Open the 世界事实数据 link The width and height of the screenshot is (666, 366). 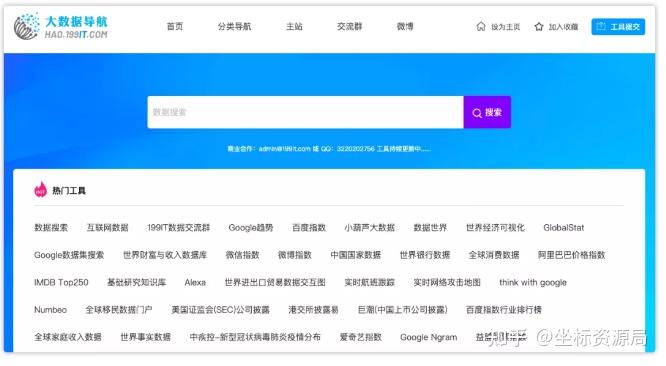pos(146,337)
